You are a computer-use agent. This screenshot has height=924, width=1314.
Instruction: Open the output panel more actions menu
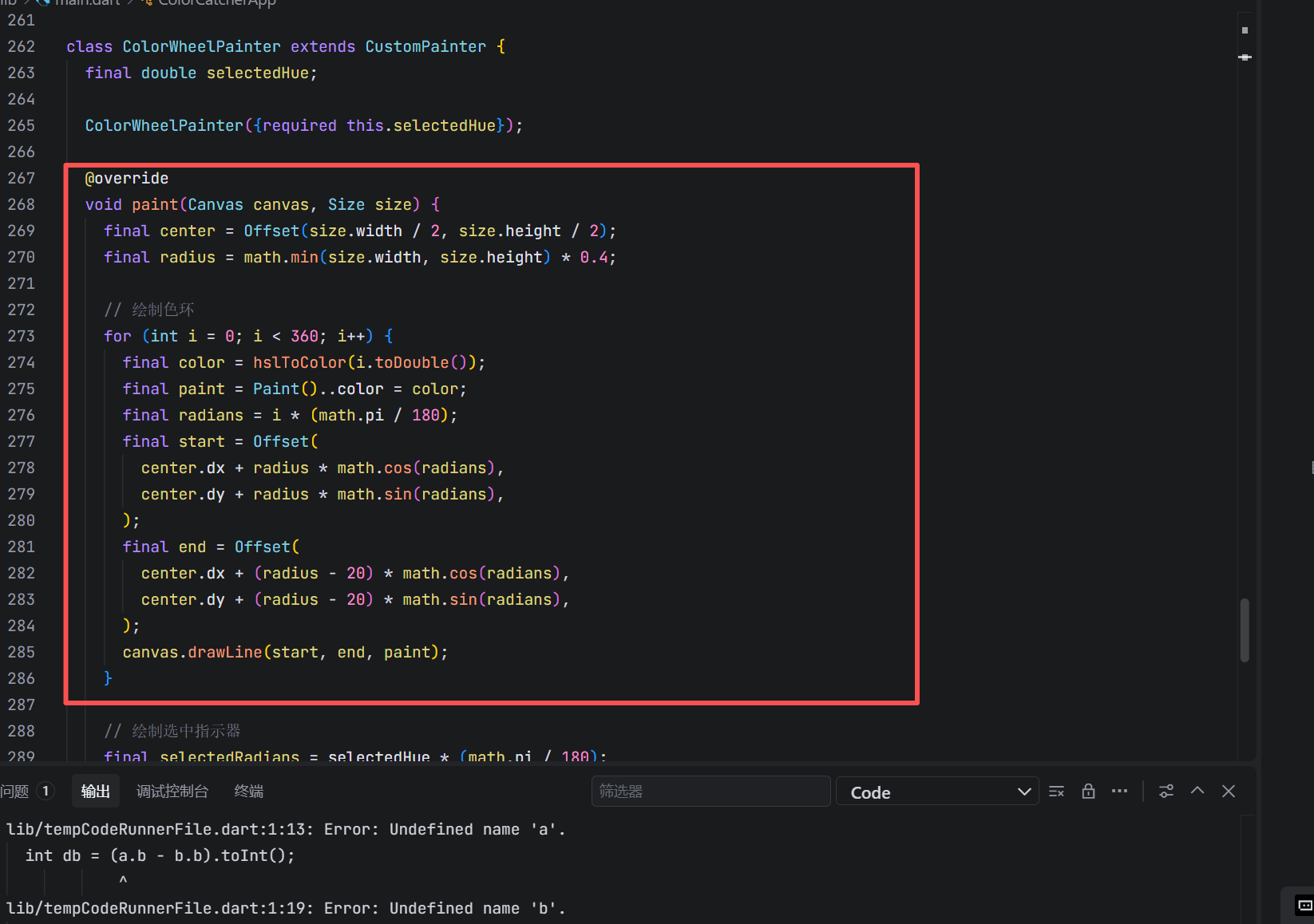point(1120,792)
